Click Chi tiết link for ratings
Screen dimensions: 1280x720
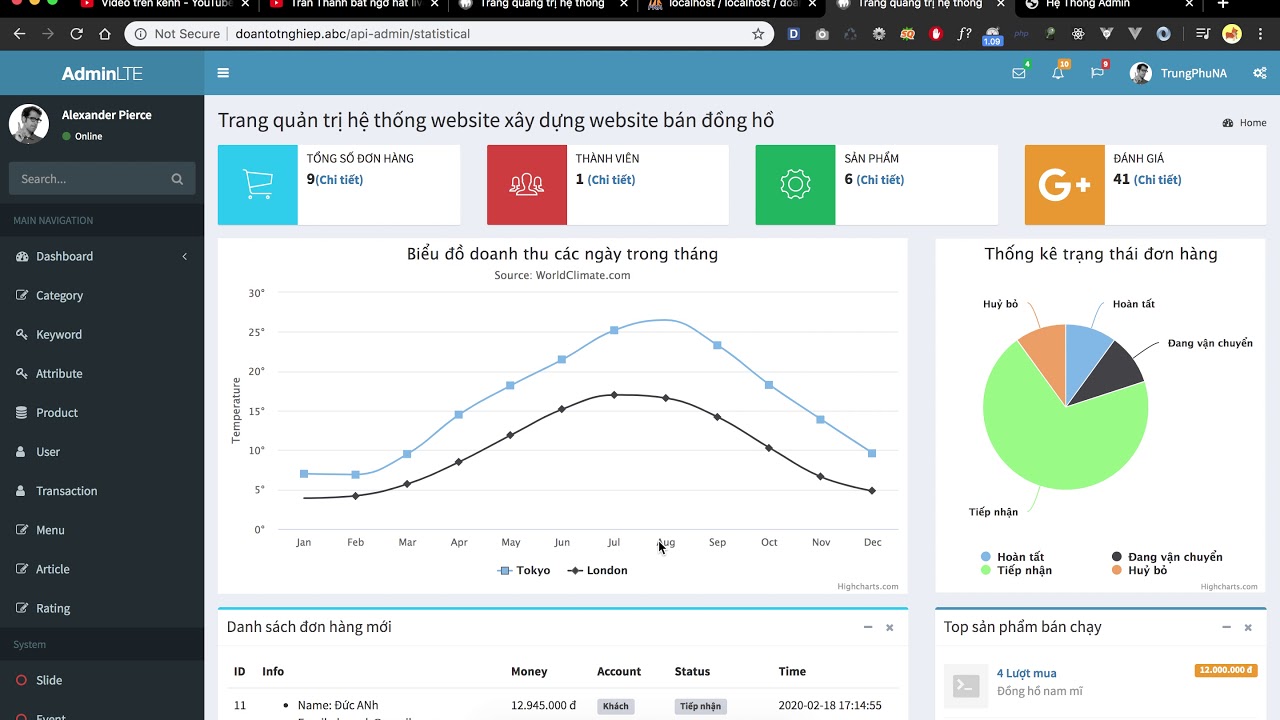click(x=1157, y=180)
